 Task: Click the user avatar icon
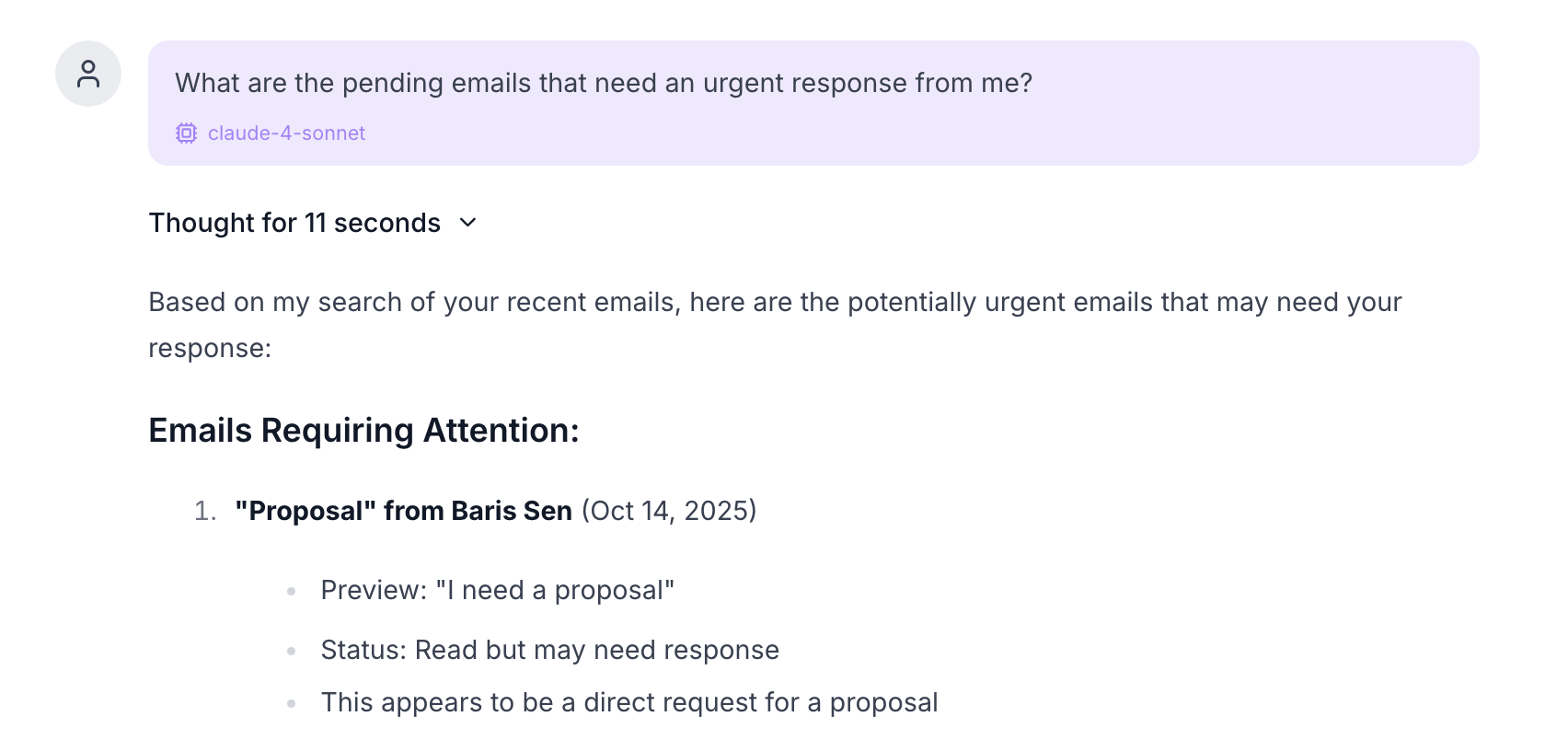pos(88,74)
